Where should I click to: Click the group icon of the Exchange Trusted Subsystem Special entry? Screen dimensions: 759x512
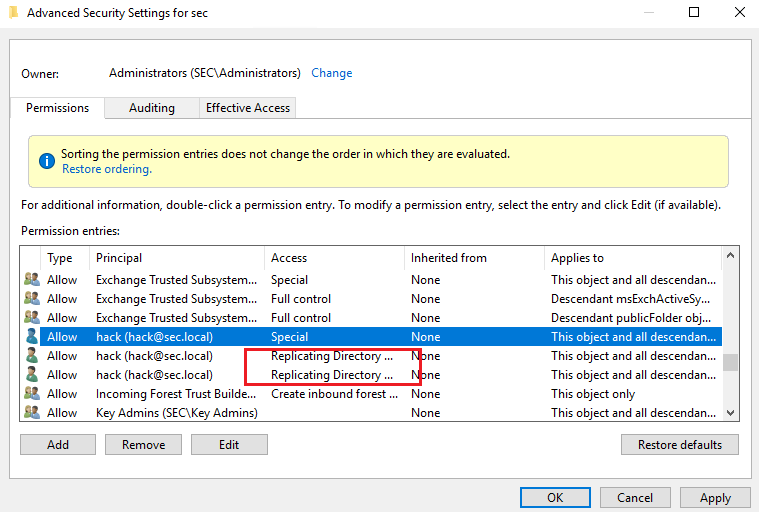pos(32,280)
